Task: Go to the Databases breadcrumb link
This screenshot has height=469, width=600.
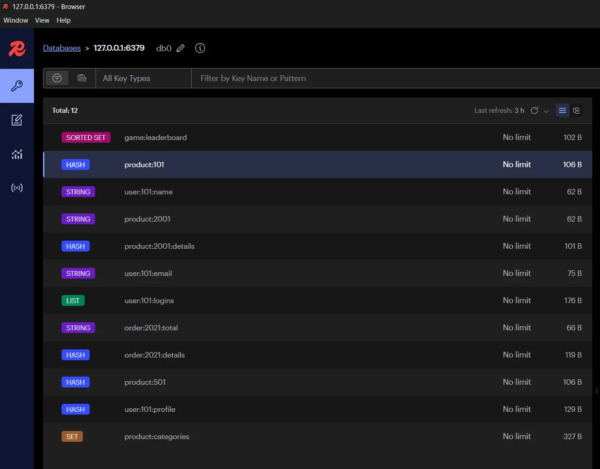Action: point(62,48)
